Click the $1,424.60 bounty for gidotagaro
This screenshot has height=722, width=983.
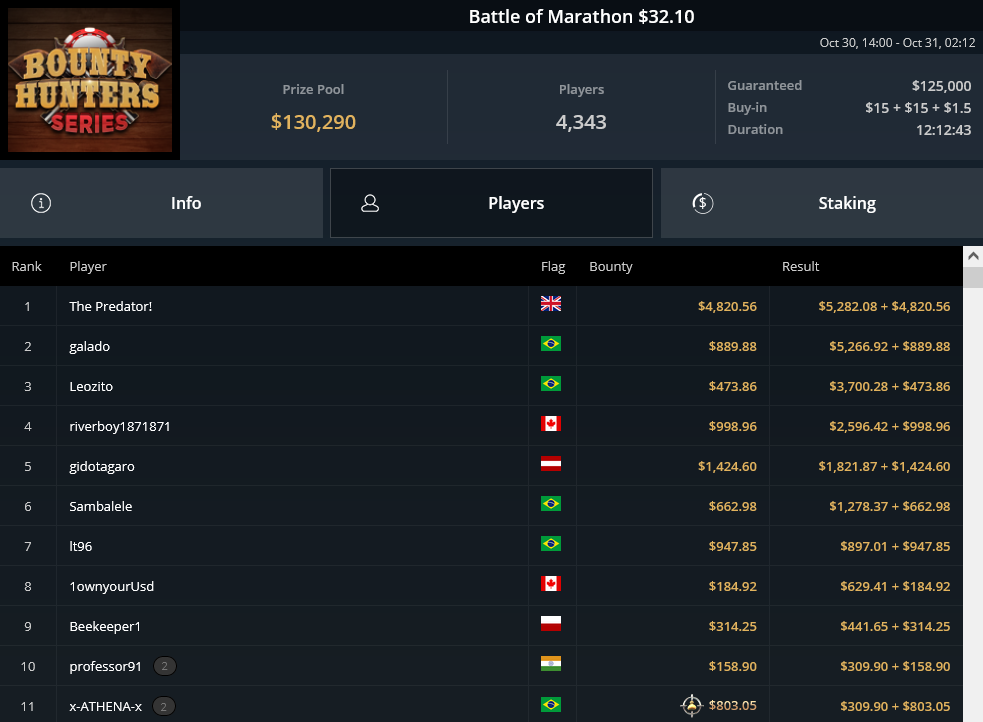pos(727,466)
